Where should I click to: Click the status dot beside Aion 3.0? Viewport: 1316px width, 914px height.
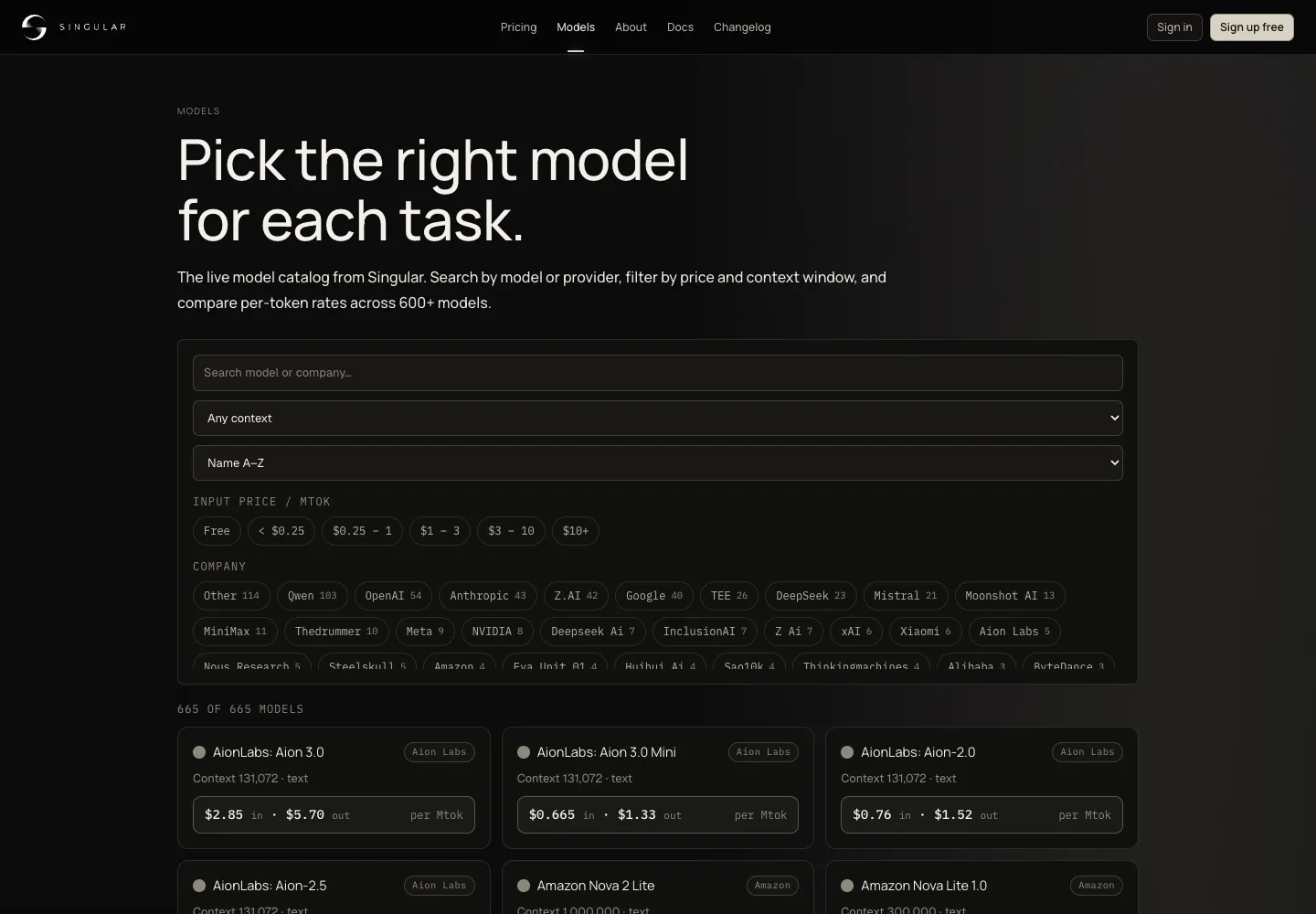(x=199, y=752)
